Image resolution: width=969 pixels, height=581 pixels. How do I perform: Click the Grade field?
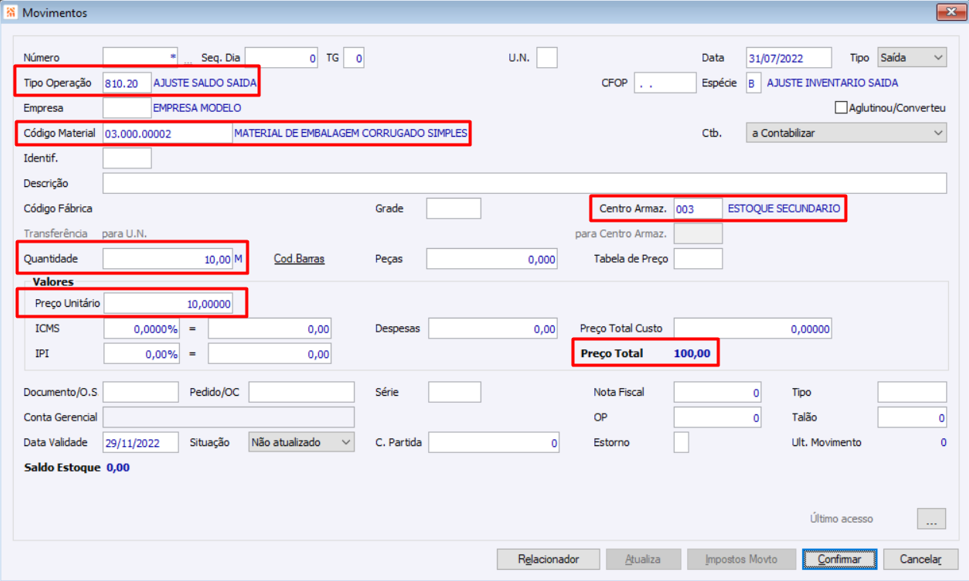click(x=454, y=209)
